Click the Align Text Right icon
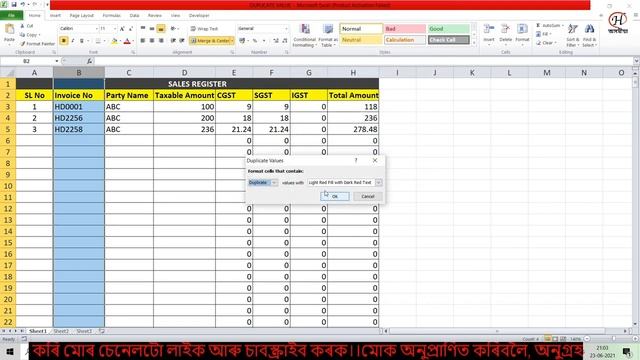Viewport: 640px width, 360px height. tap(161, 41)
